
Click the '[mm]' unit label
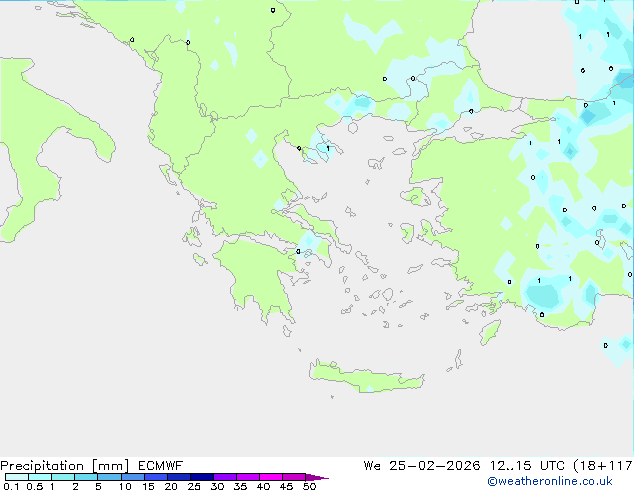click(x=110, y=466)
